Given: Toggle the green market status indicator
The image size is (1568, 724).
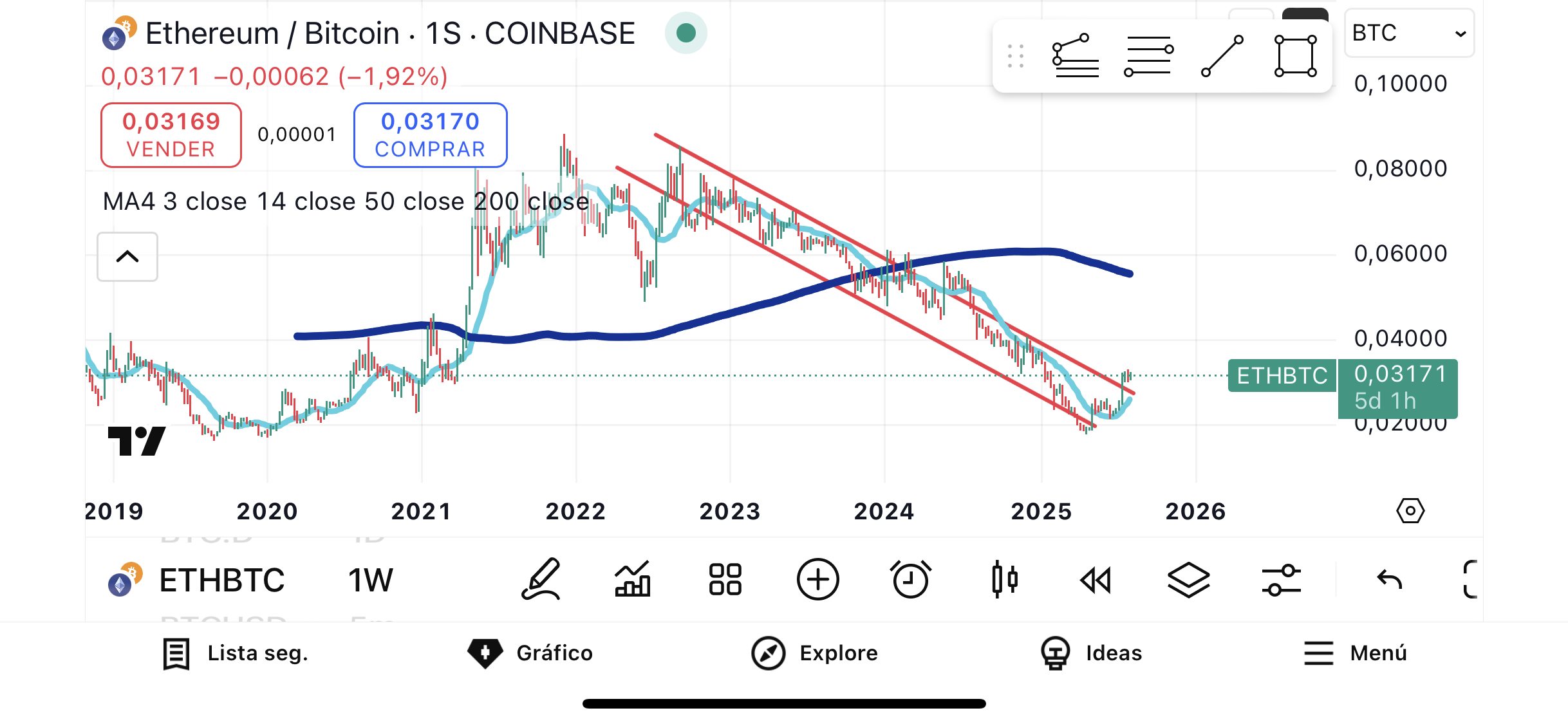Looking at the screenshot, I should pos(686,33).
